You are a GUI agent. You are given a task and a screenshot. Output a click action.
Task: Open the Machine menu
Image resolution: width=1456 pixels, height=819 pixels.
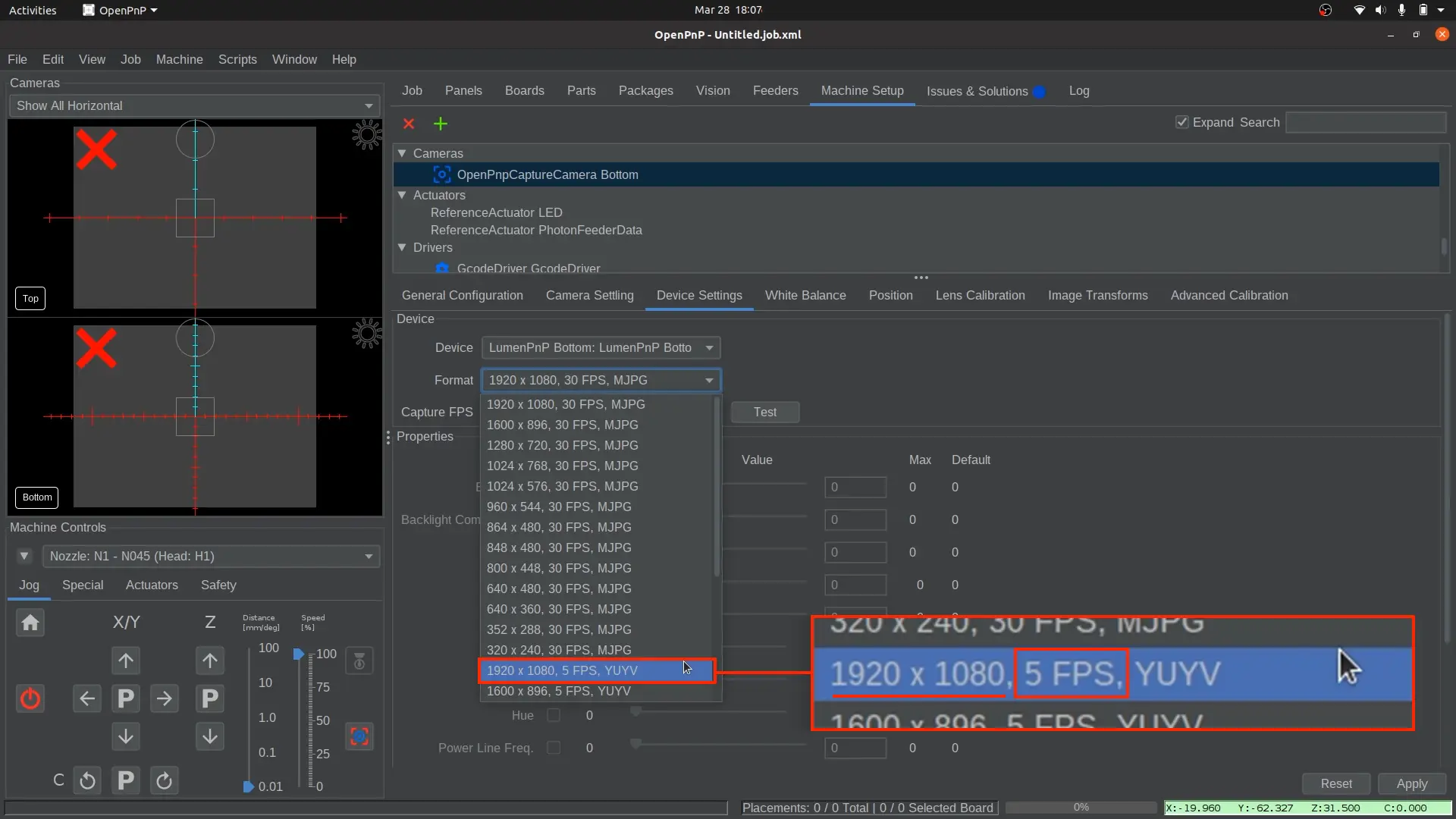tap(179, 59)
